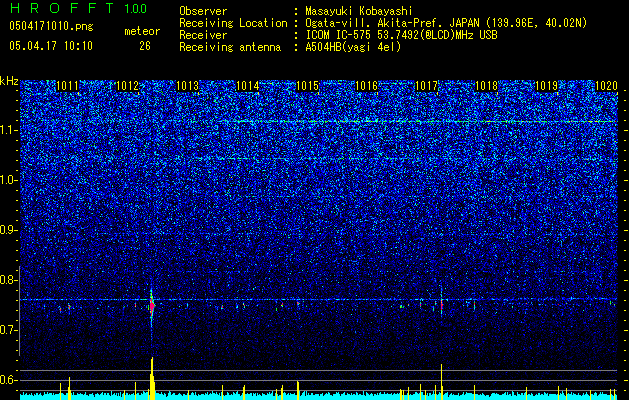
Task: Click the 0.7 kHz axis label
Action: [x=8, y=330]
